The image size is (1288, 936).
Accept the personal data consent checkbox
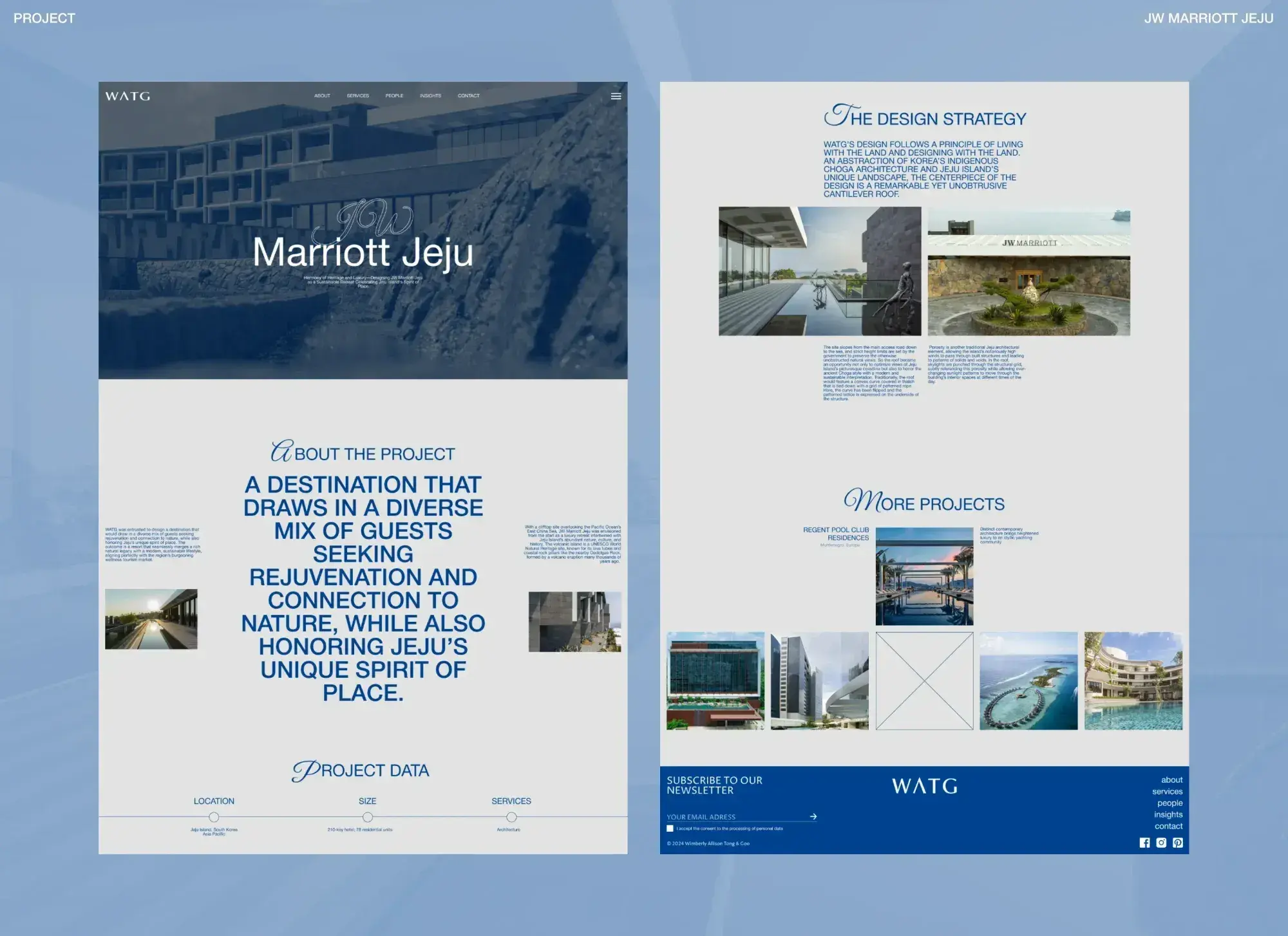[670, 828]
